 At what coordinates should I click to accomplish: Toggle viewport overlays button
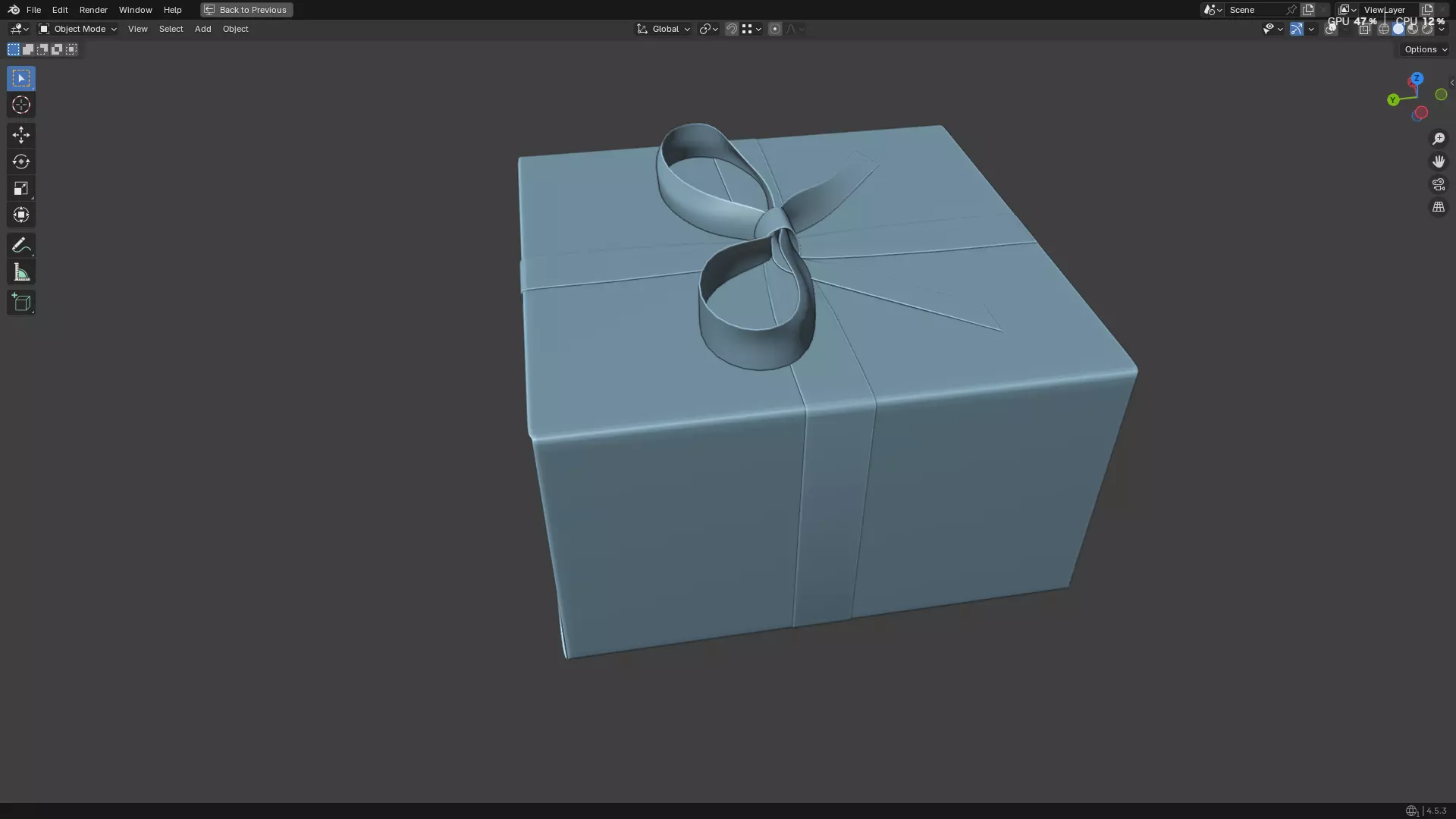[1331, 29]
